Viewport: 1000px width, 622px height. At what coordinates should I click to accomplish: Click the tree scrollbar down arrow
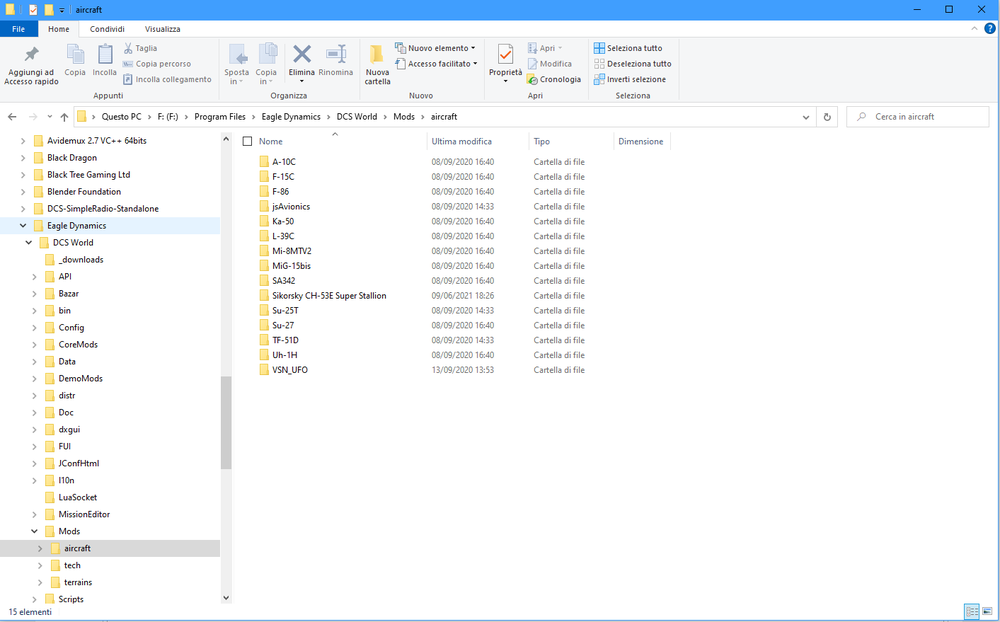226,598
